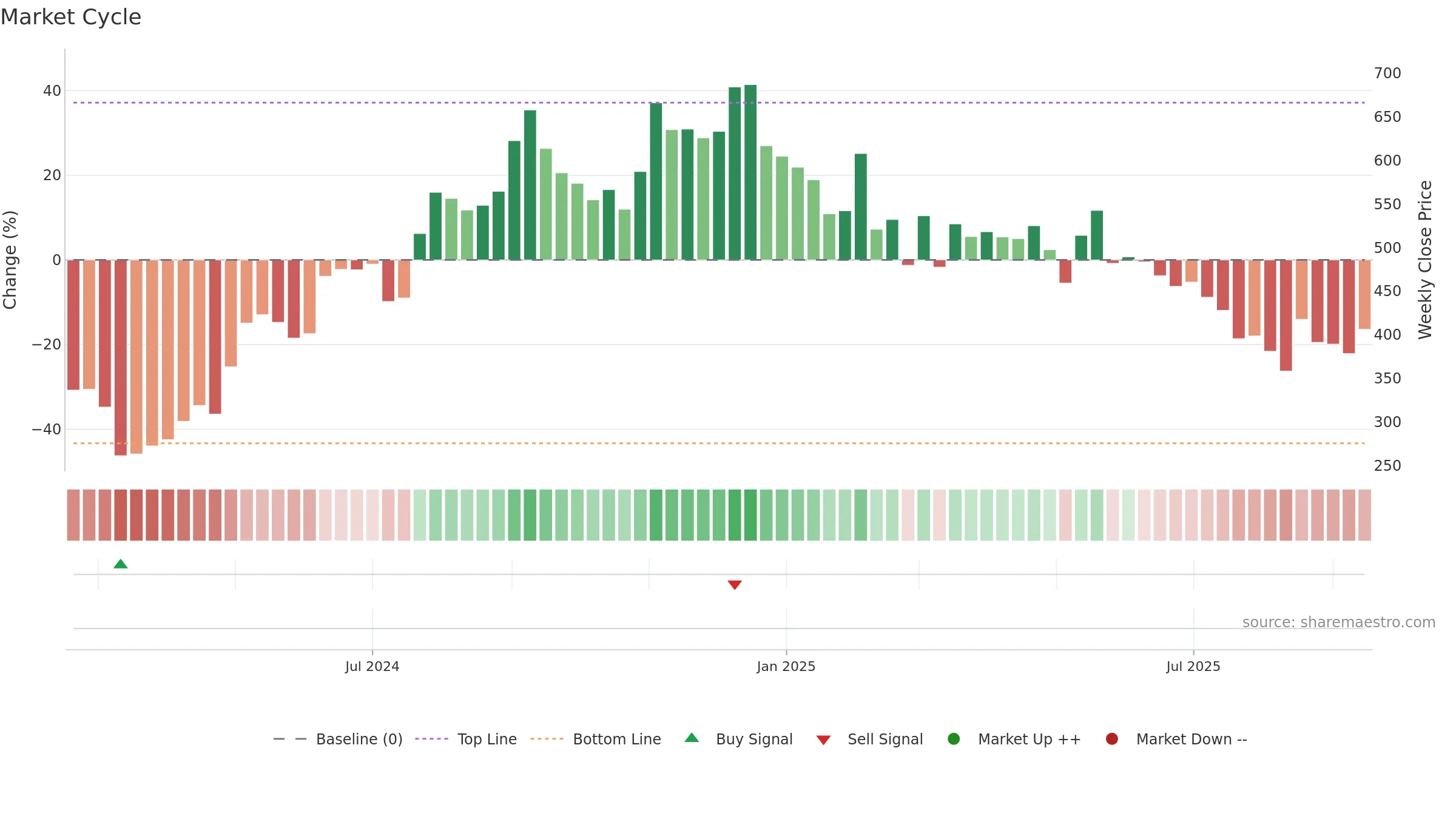Click the 700 right axis value
Image resolution: width=1456 pixels, height=819 pixels.
1387,73
